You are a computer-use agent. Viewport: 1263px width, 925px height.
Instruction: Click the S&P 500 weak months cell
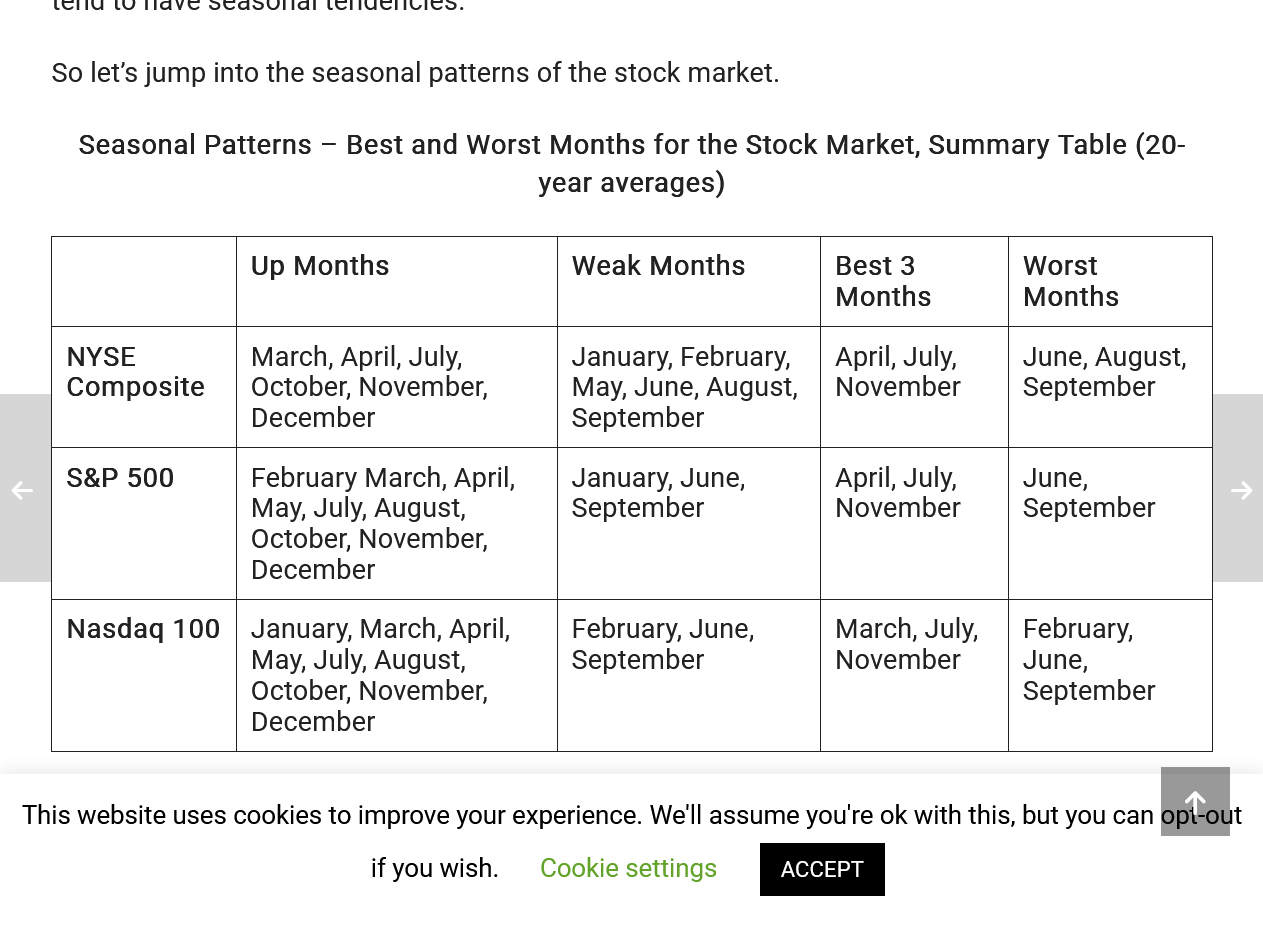coord(689,523)
